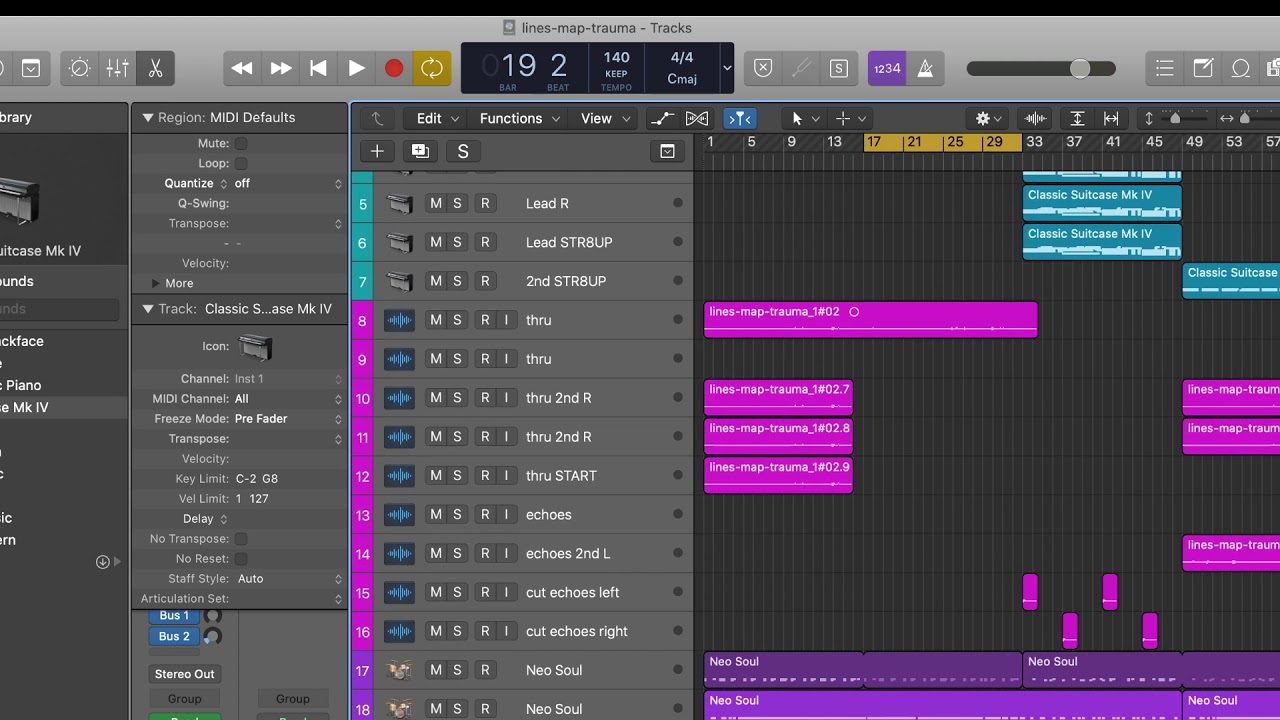Click the Fast Forward transport button

(x=281, y=68)
